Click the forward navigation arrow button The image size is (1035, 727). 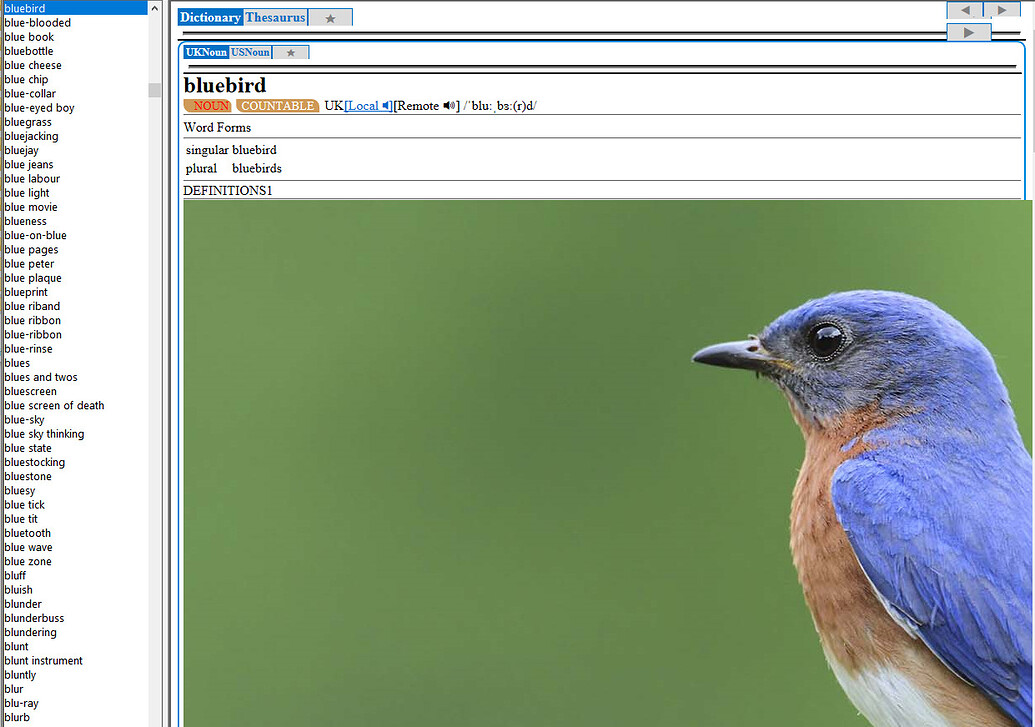coord(1002,10)
